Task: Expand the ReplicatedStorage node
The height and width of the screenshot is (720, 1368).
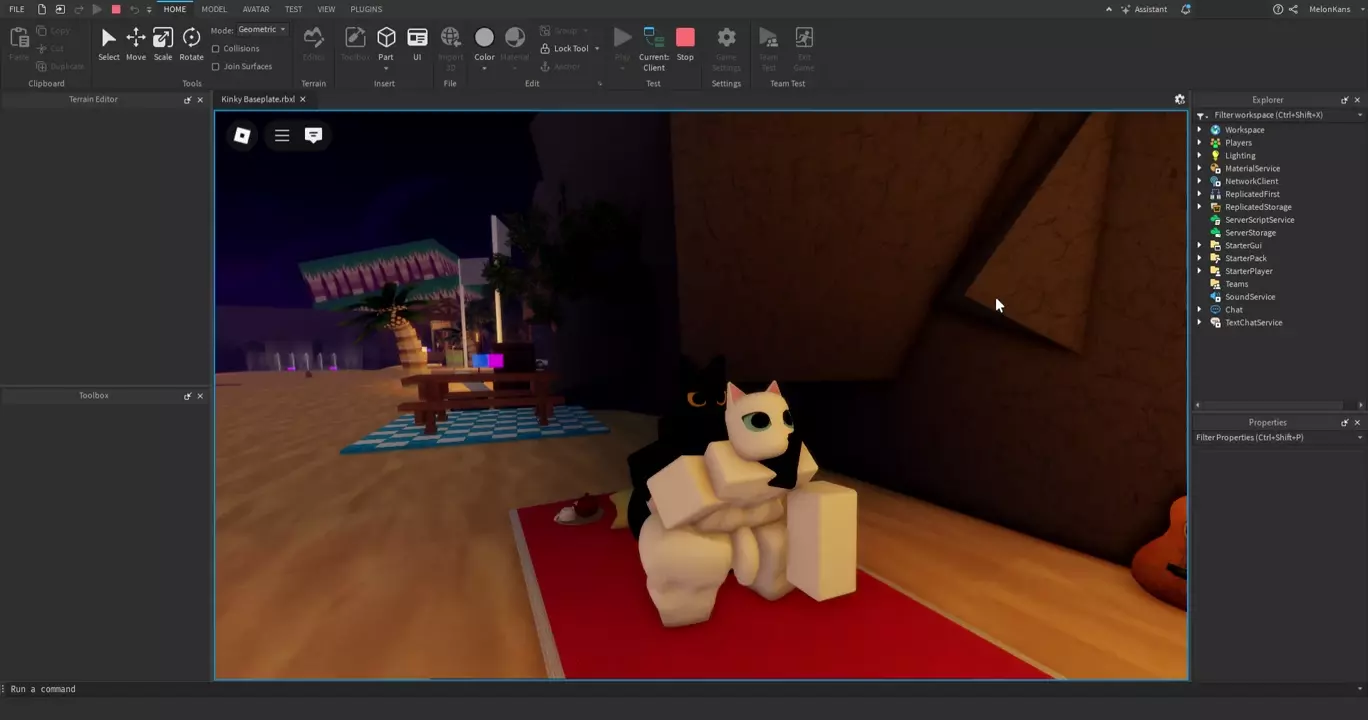Action: [x=1200, y=207]
